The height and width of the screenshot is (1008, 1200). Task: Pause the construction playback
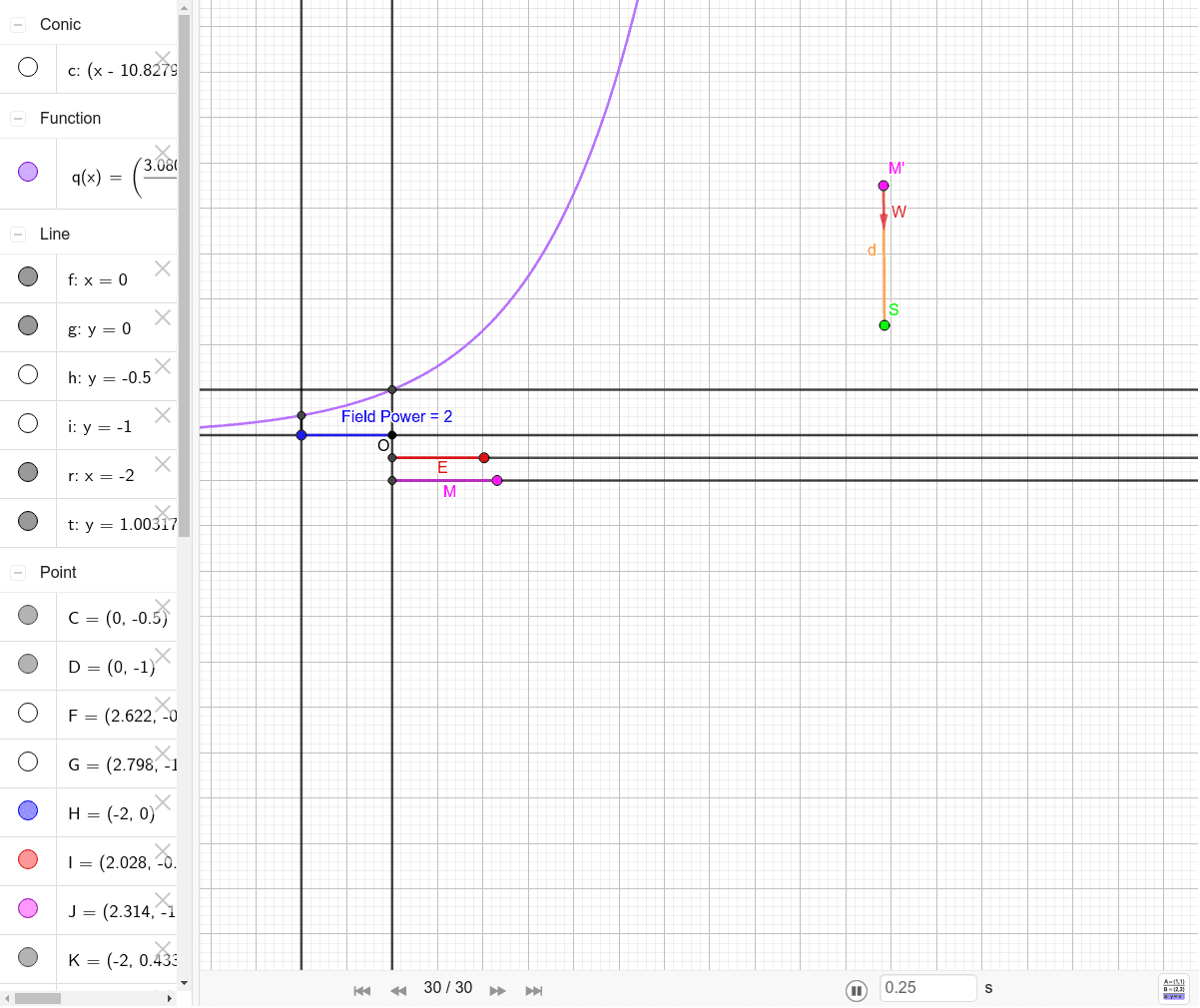[x=857, y=990]
